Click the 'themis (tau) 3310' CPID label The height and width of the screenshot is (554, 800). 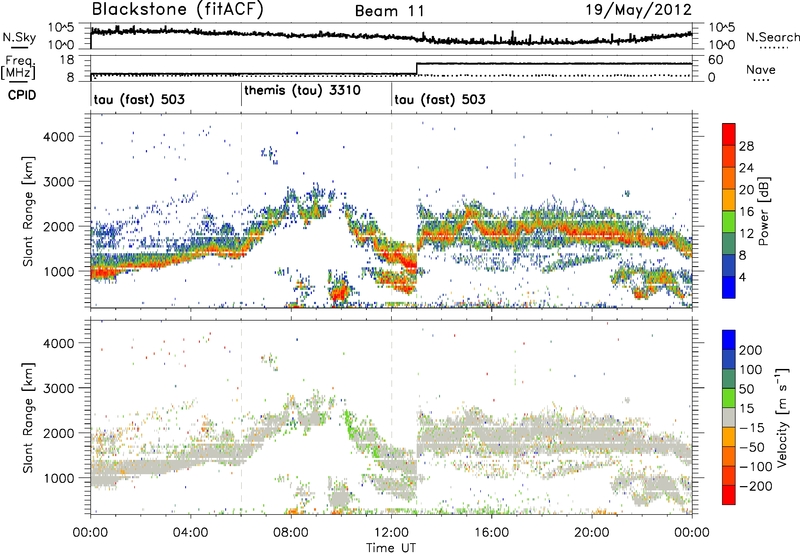302,91
